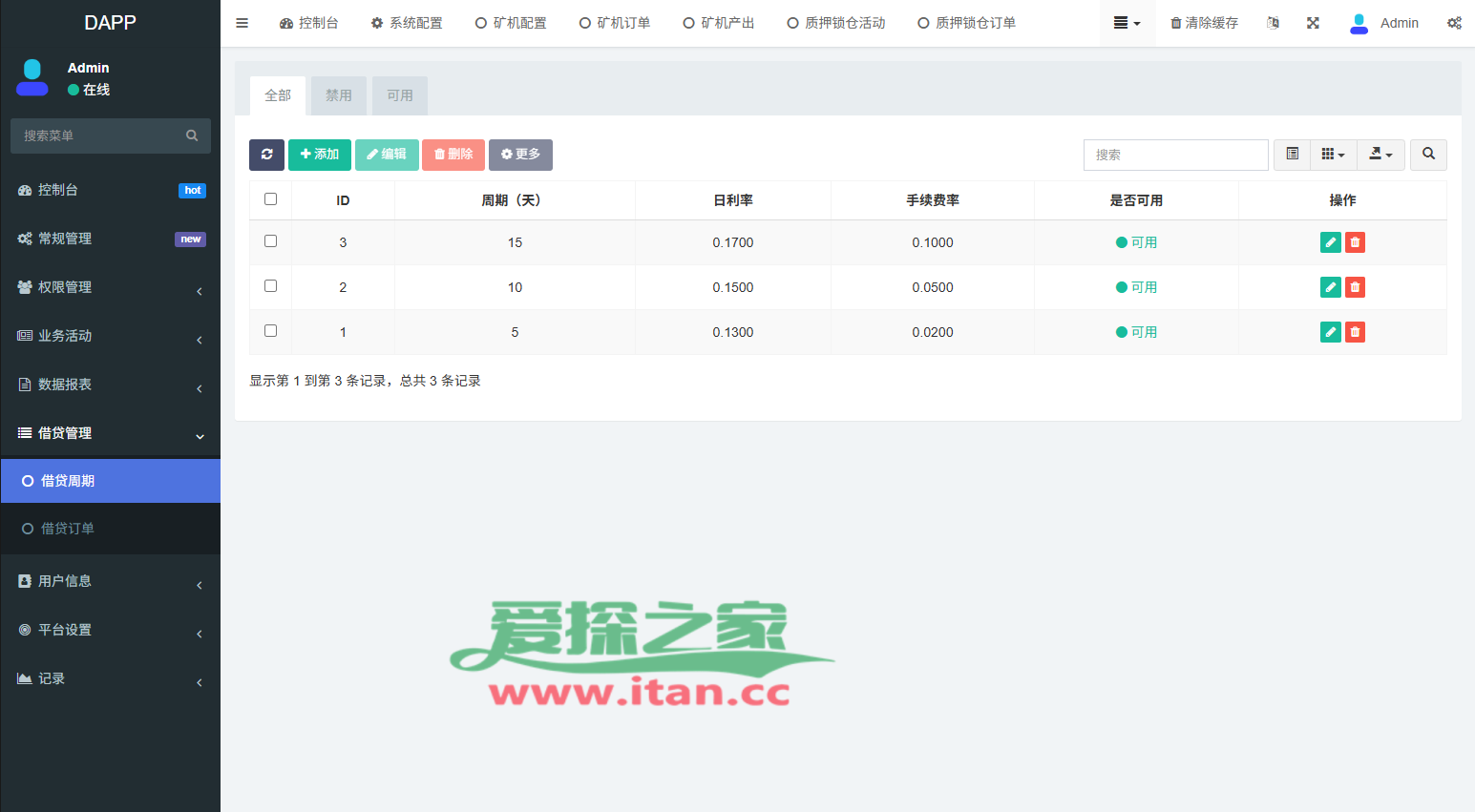Select the checkbox for row ID 3

(x=270, y=241)
